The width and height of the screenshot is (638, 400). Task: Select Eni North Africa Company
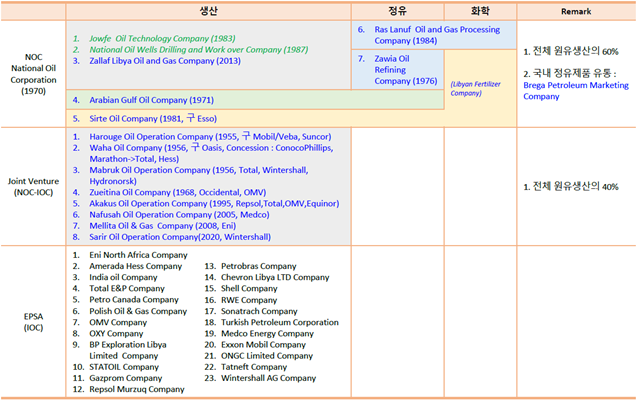click(x=138, y=255)
